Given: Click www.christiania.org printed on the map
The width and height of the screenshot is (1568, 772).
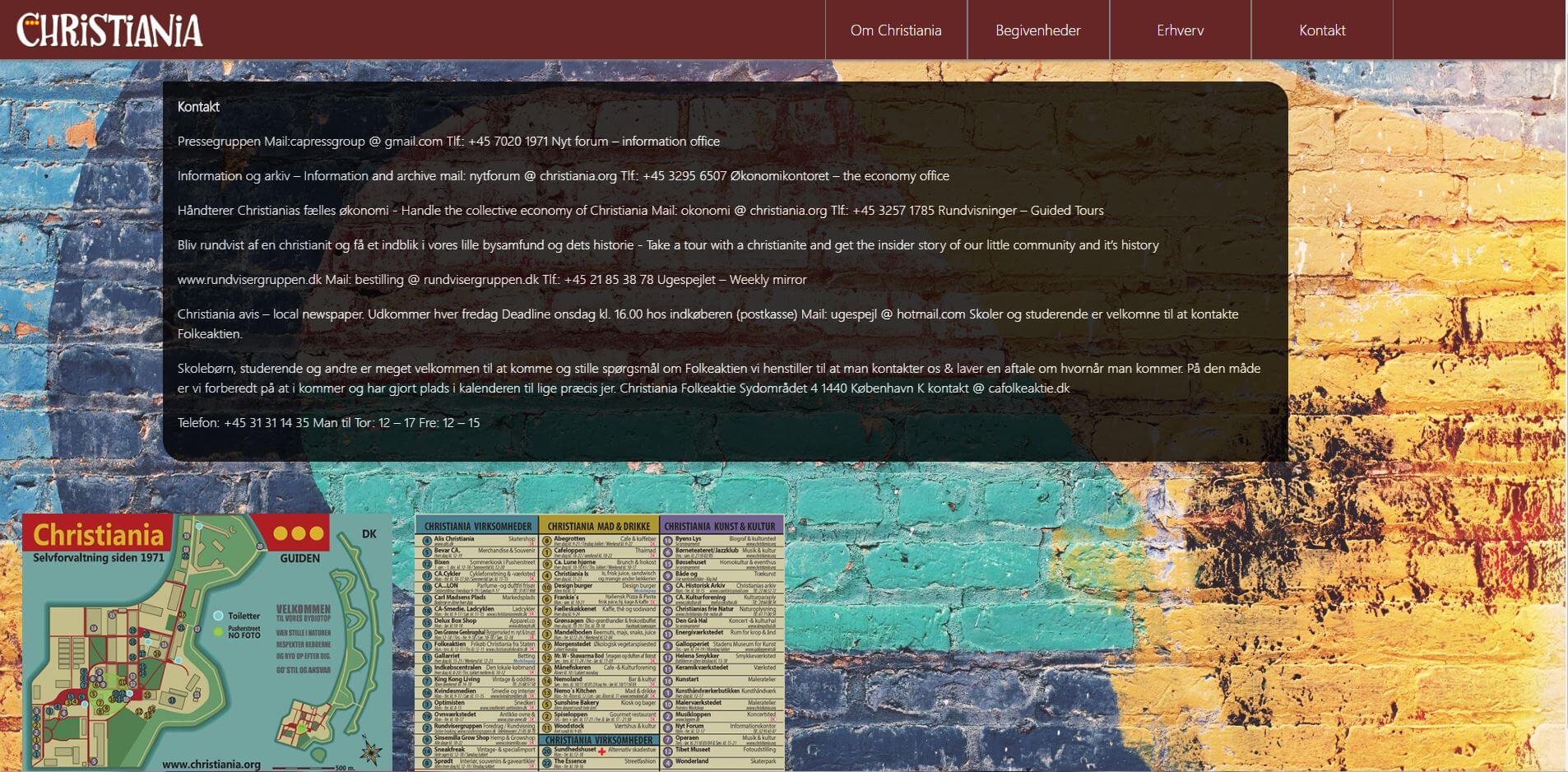Looking at the screenshot, I should pyautogui.click(x=211, y=764).
